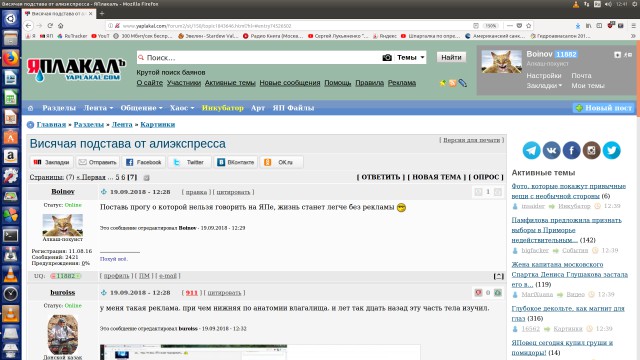Upvote buroiss post with green icon

(x=498, y=293)
